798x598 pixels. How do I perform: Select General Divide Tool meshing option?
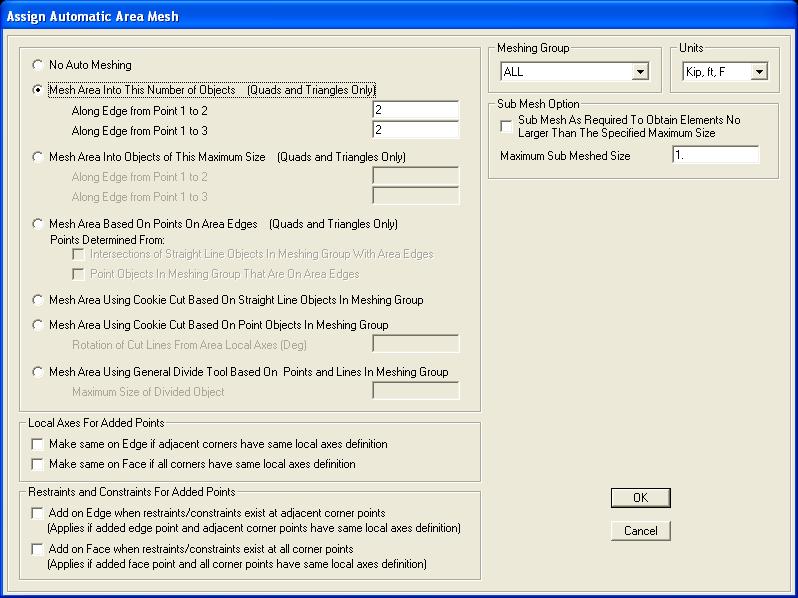click(38, 372)
